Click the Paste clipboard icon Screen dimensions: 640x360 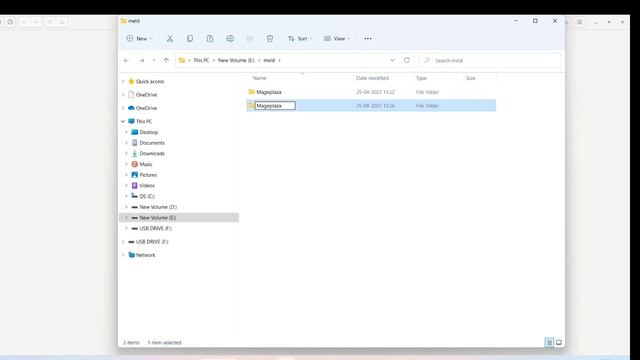[x=210, y=38]
